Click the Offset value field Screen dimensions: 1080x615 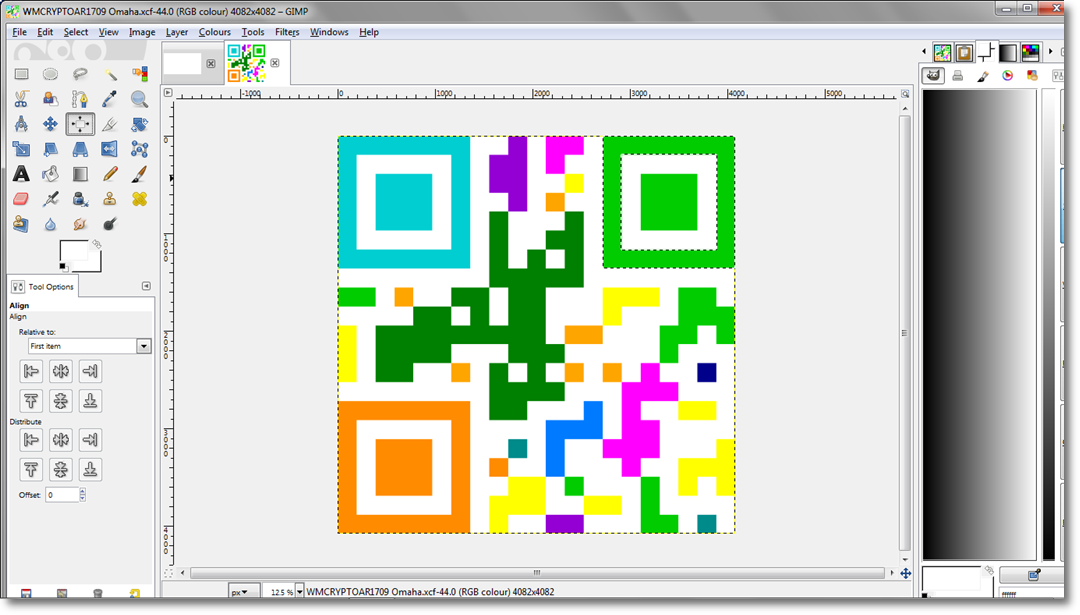63,494
